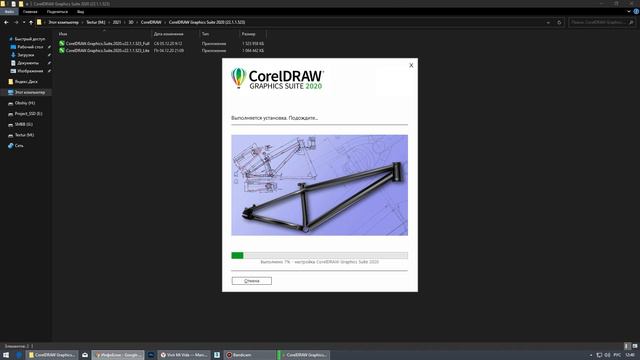The image size is (640, 360).
Task: Open Explorer help icon
Action: 636,12
